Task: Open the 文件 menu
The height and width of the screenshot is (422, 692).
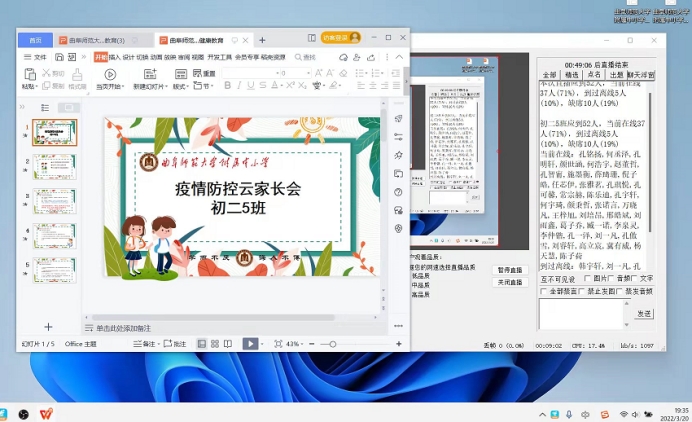Action: (x=35, y=57)
